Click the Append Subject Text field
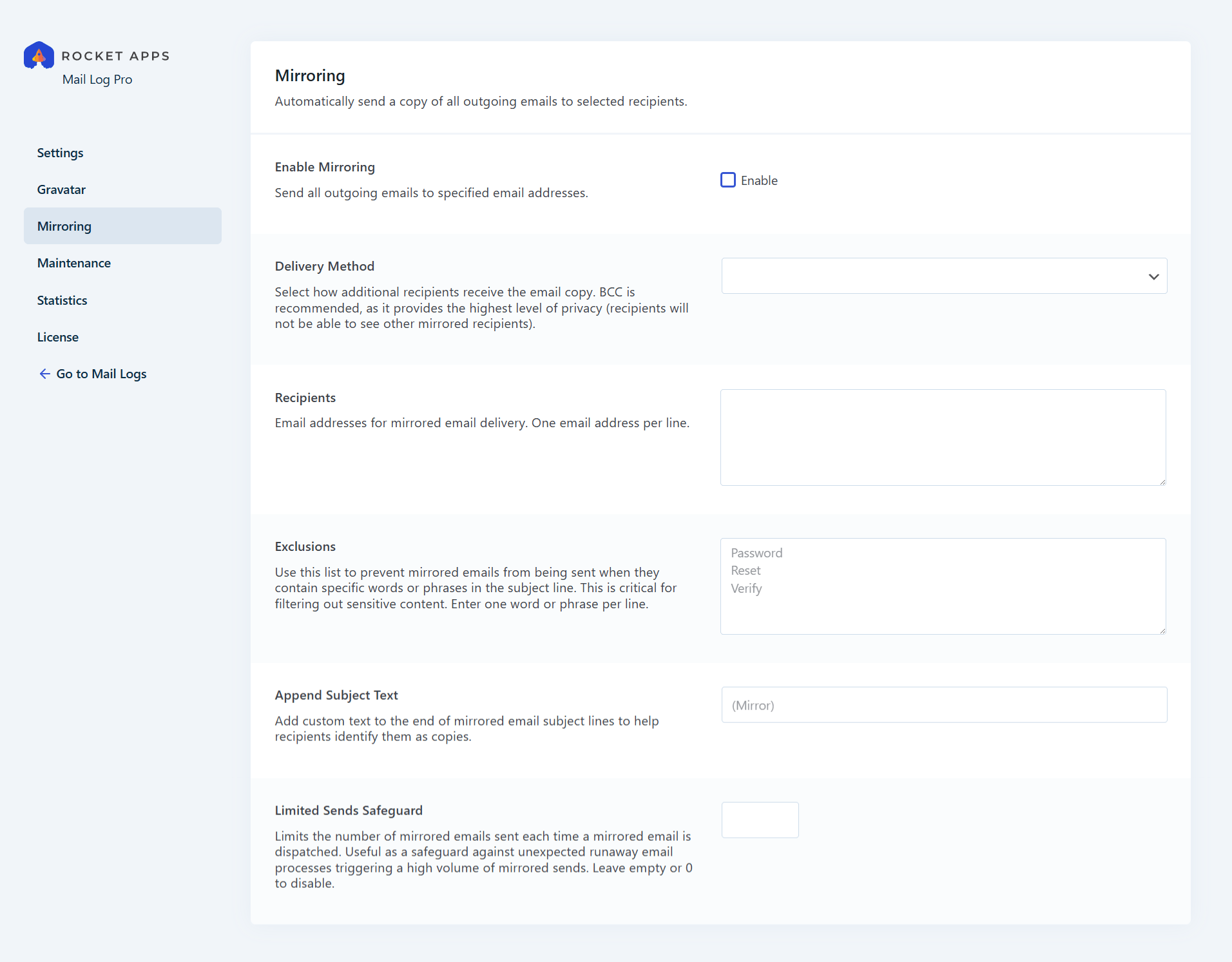 pyautogui.click(x=943, y=705)
